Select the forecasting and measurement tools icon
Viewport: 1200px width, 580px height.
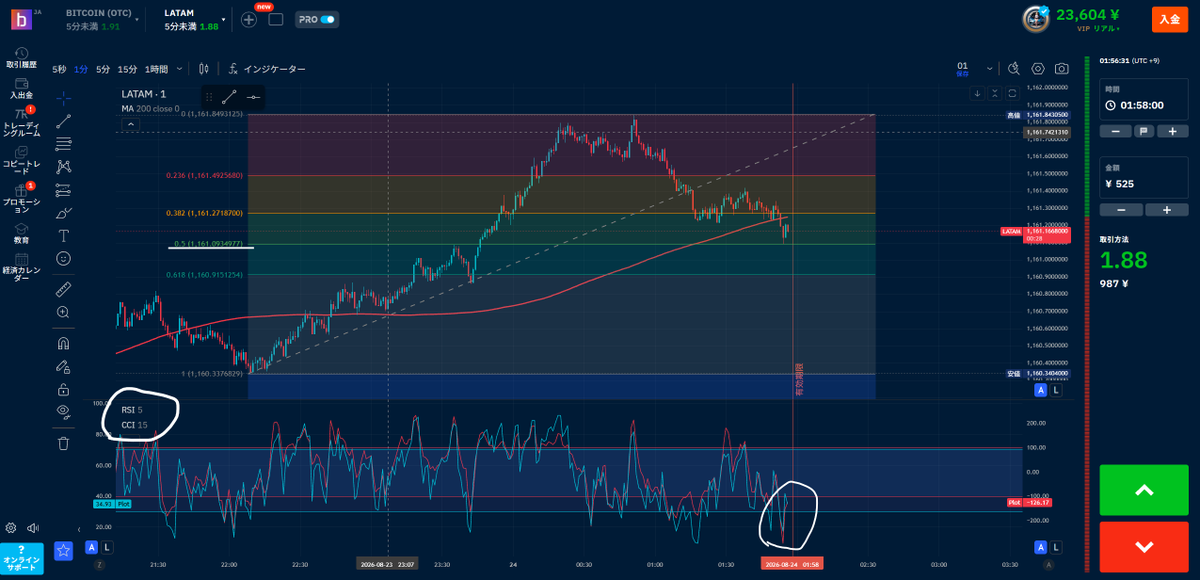(63, 190)
